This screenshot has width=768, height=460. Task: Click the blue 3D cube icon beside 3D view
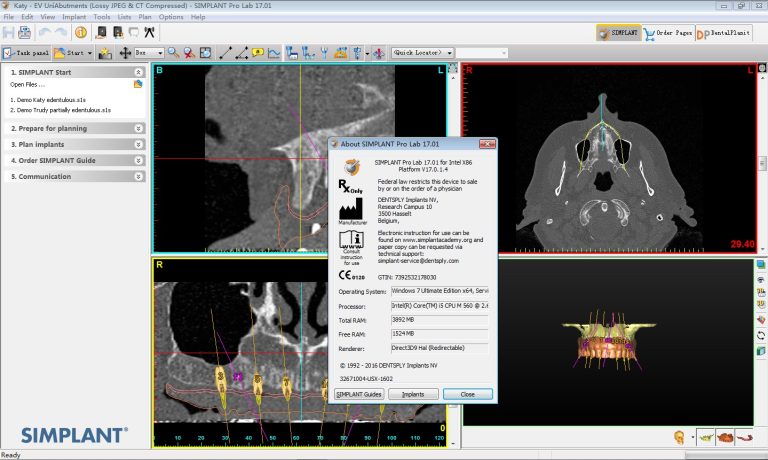pos(761,265)
